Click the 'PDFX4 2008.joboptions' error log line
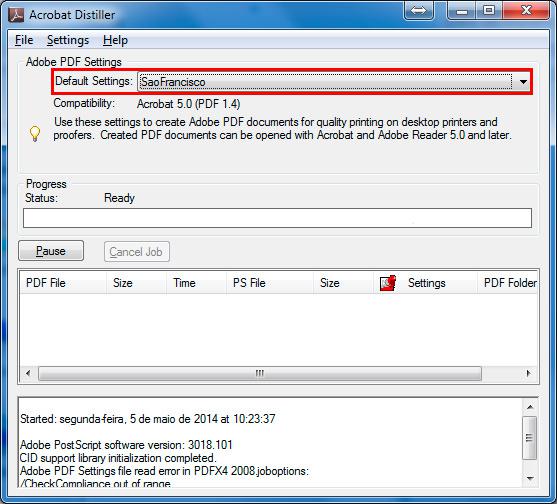The image size is (557, 504). coord(164,471)
